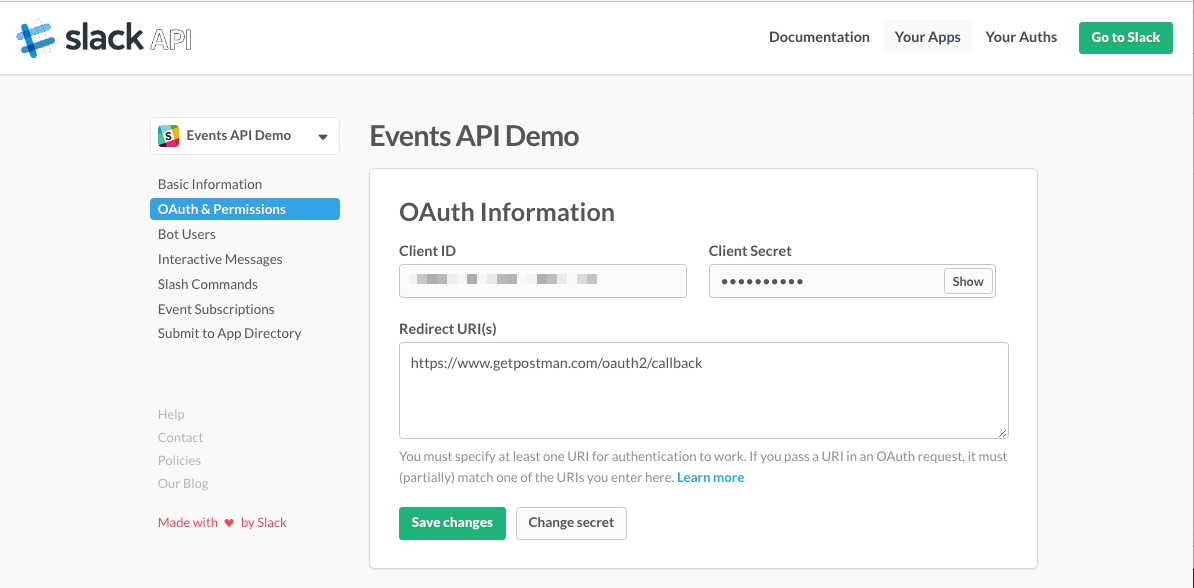Click the Help link
Image resolution: width=1194 pixels, height=588 pixels.
point(171,414)
